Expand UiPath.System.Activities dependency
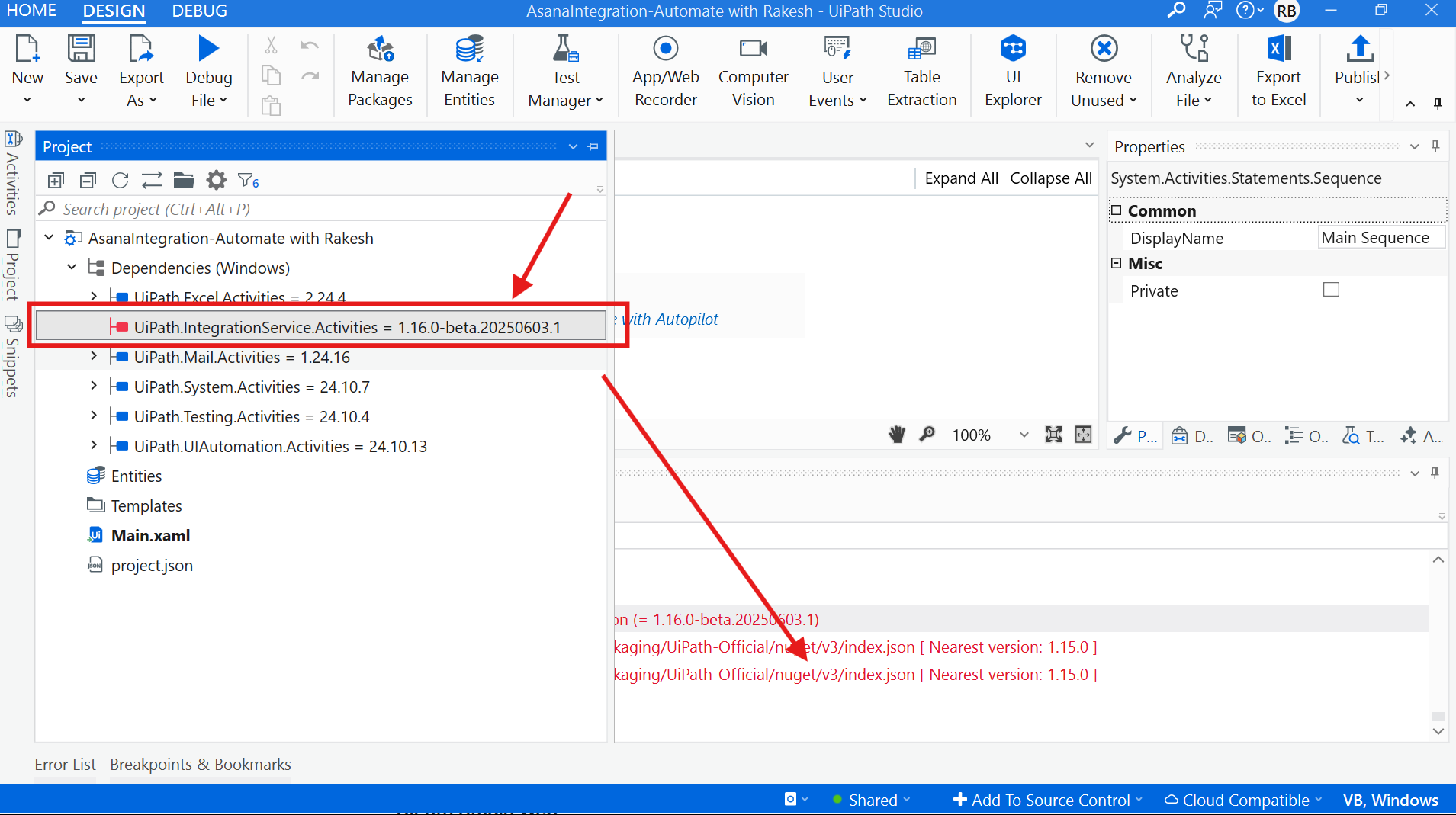 [x=94, y=386]
